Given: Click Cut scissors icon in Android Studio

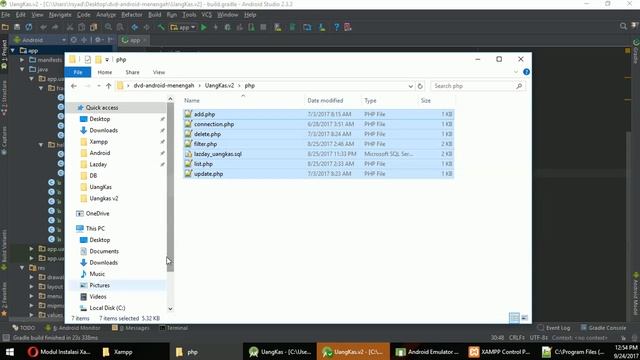Looking at the screenshot, I should pos(70,27).
